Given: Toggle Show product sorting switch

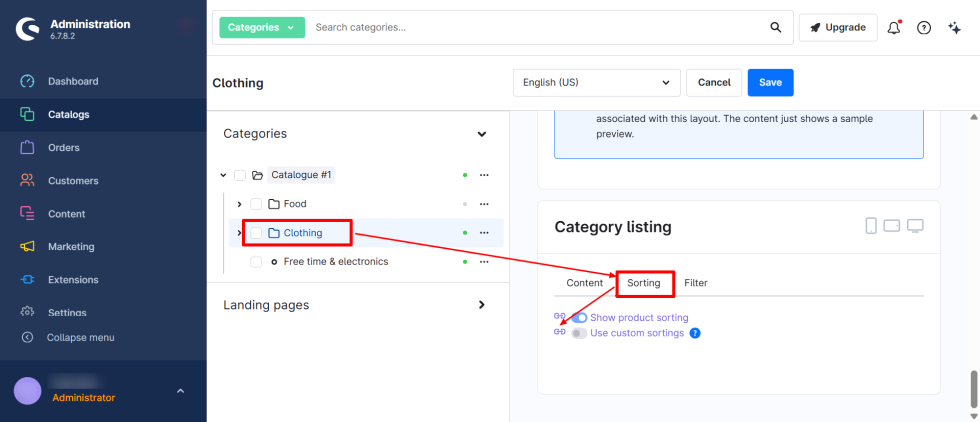Looking at the screenshot, I should pos(579,318).
